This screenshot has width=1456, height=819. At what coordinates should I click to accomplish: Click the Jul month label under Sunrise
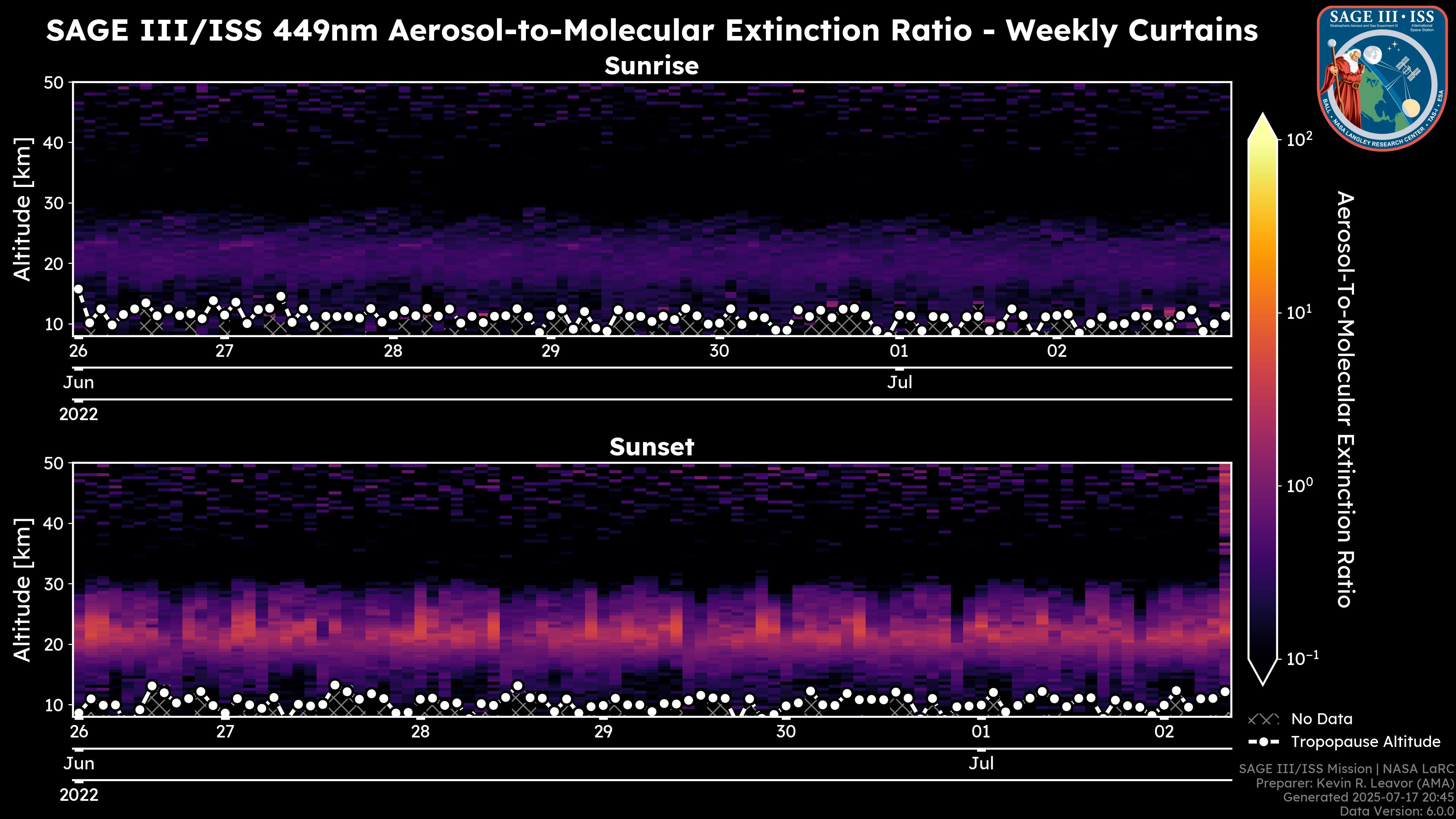(x=899, y=383)
